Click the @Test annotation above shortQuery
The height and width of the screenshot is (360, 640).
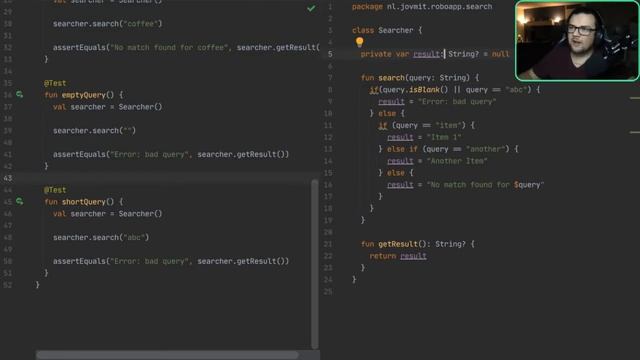click(55, 190)
